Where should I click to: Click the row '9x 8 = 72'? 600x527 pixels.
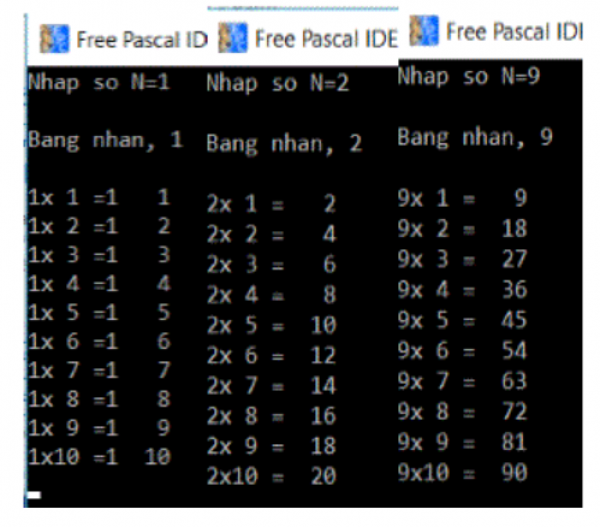coord(463,412)
